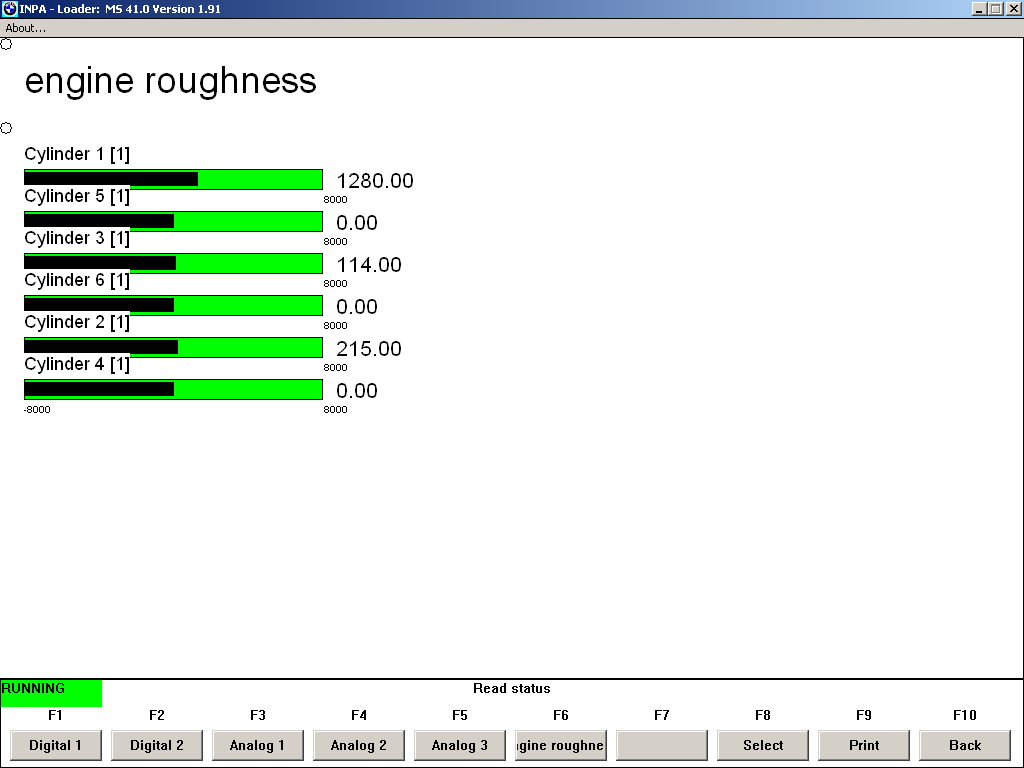Screen dimensions: 1024x768
Task: Select the Cylinder 3 roughness bar
Action: tap(173, 263)
